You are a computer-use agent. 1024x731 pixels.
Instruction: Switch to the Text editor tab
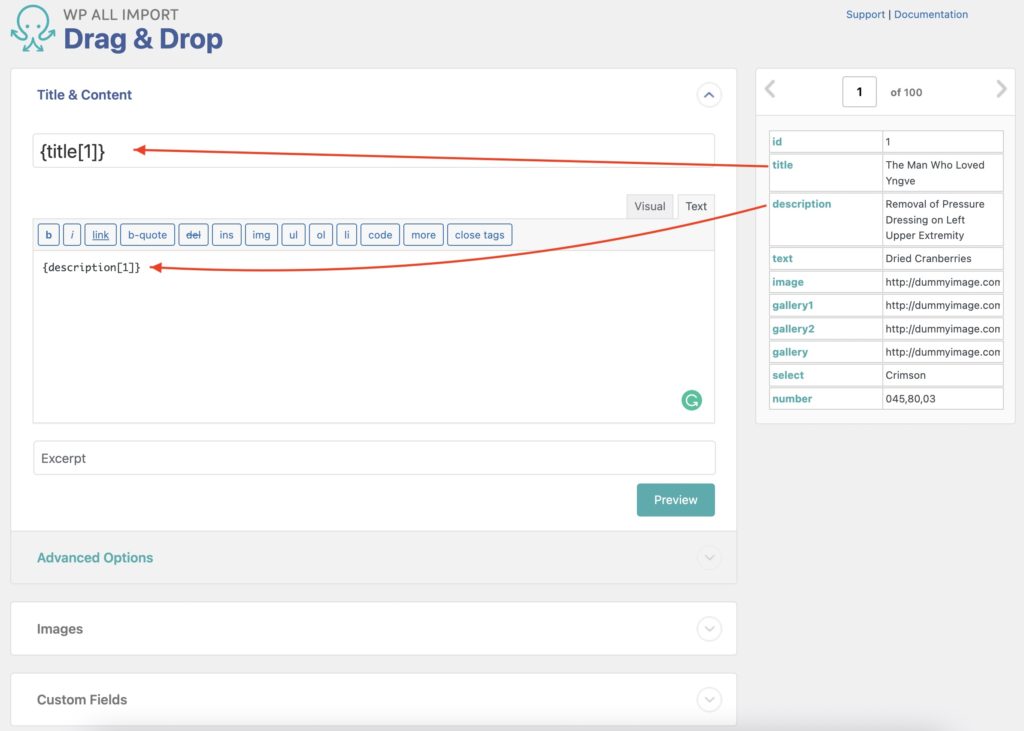point(696,206)
